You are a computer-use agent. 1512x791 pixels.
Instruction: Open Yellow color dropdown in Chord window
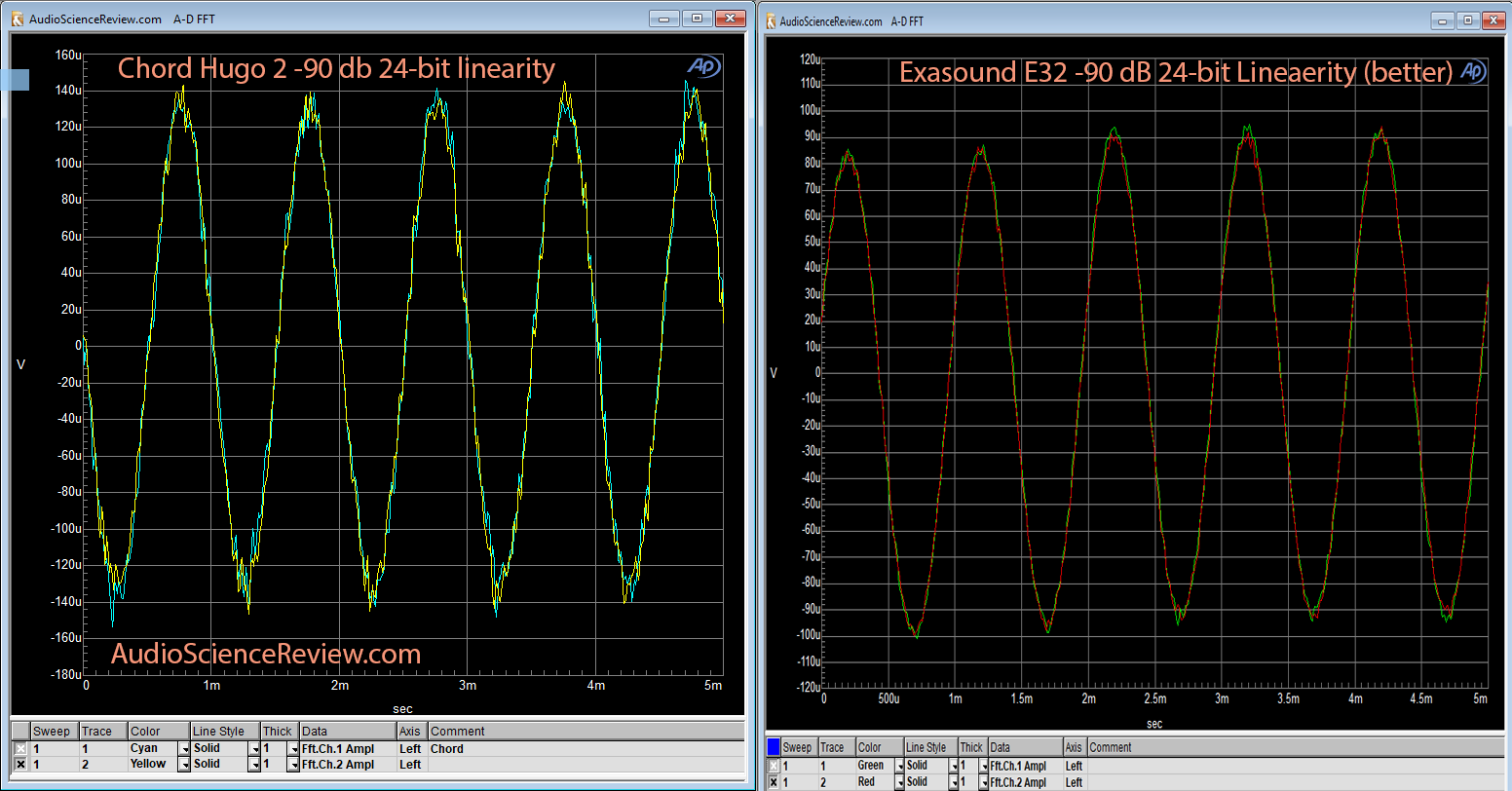coord(183,765)
